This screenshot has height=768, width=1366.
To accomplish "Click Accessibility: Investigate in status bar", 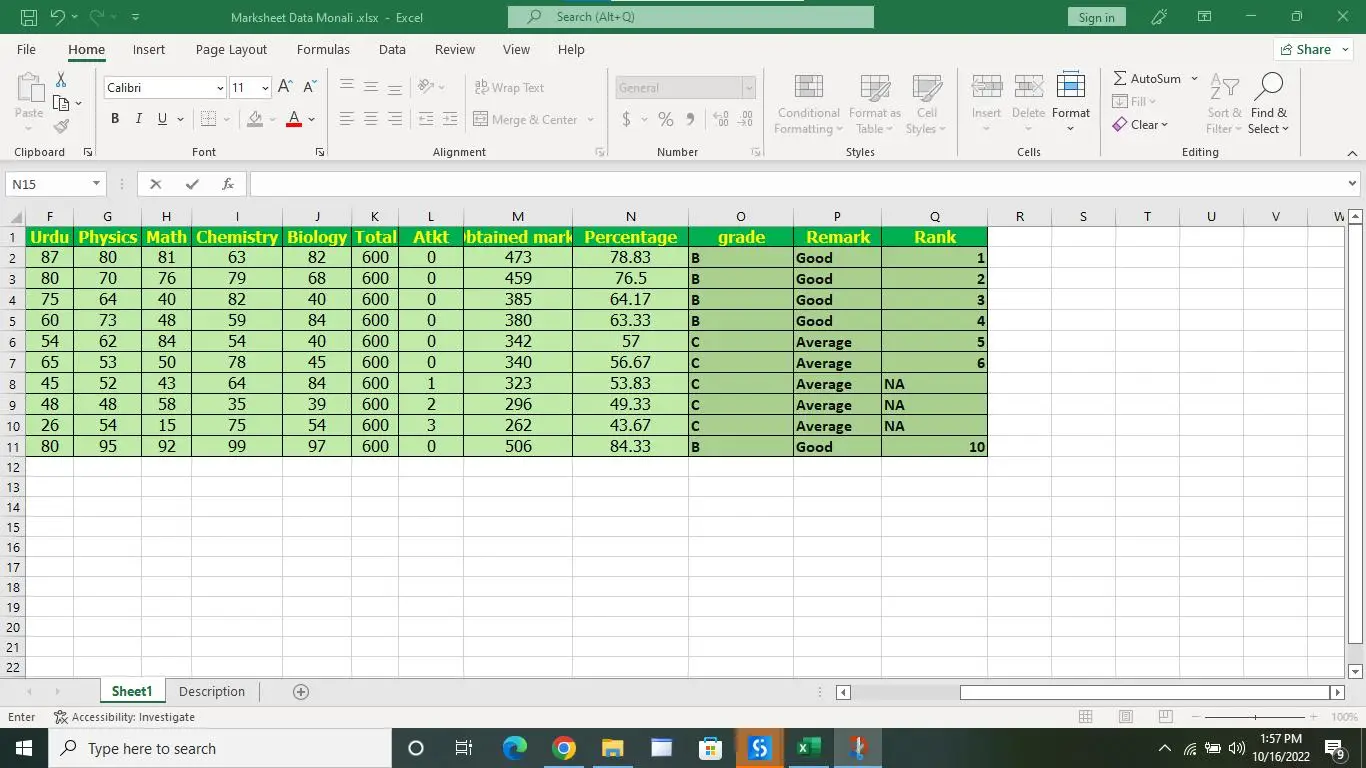I will click(x=124, y=717).
